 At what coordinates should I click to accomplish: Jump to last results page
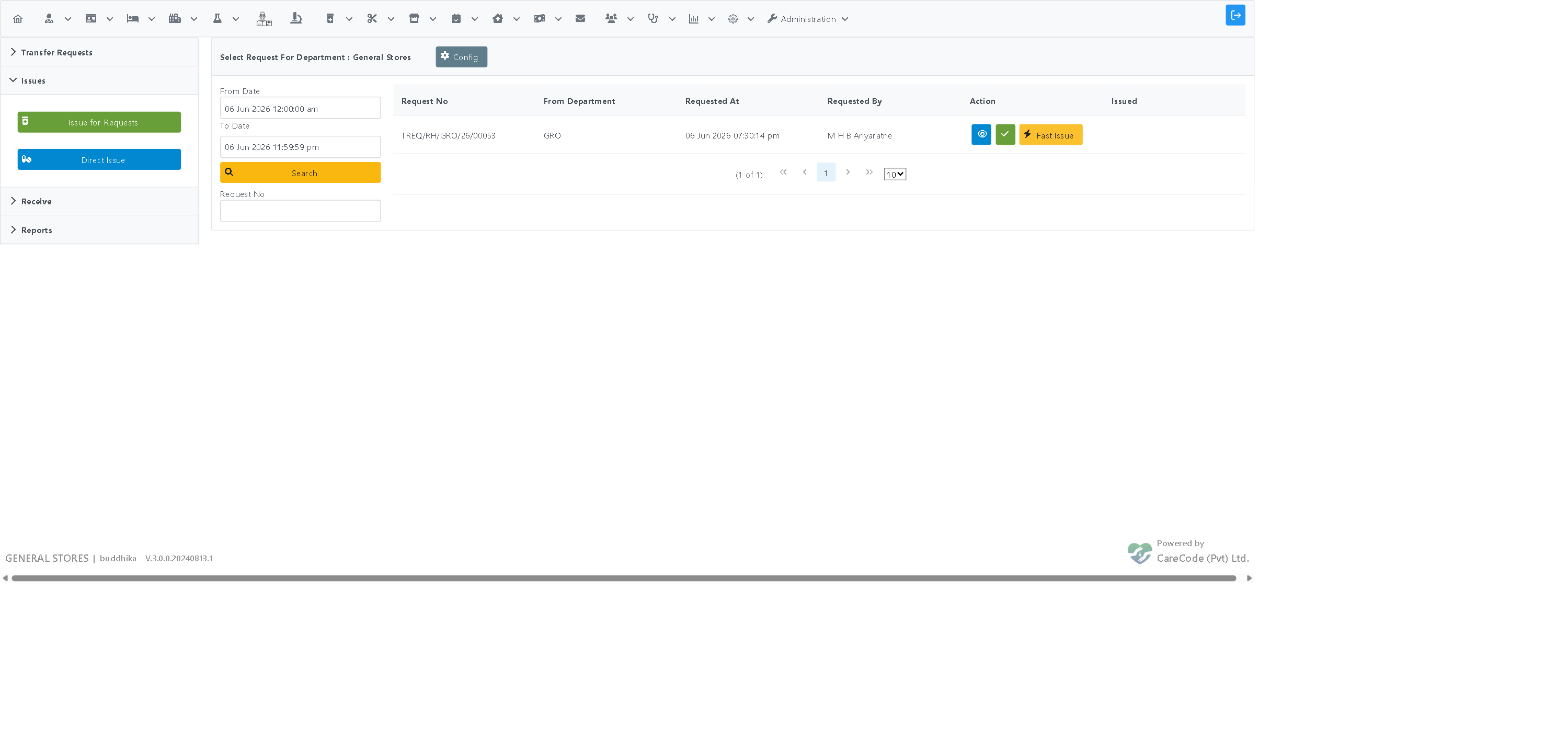coord(869,172)
